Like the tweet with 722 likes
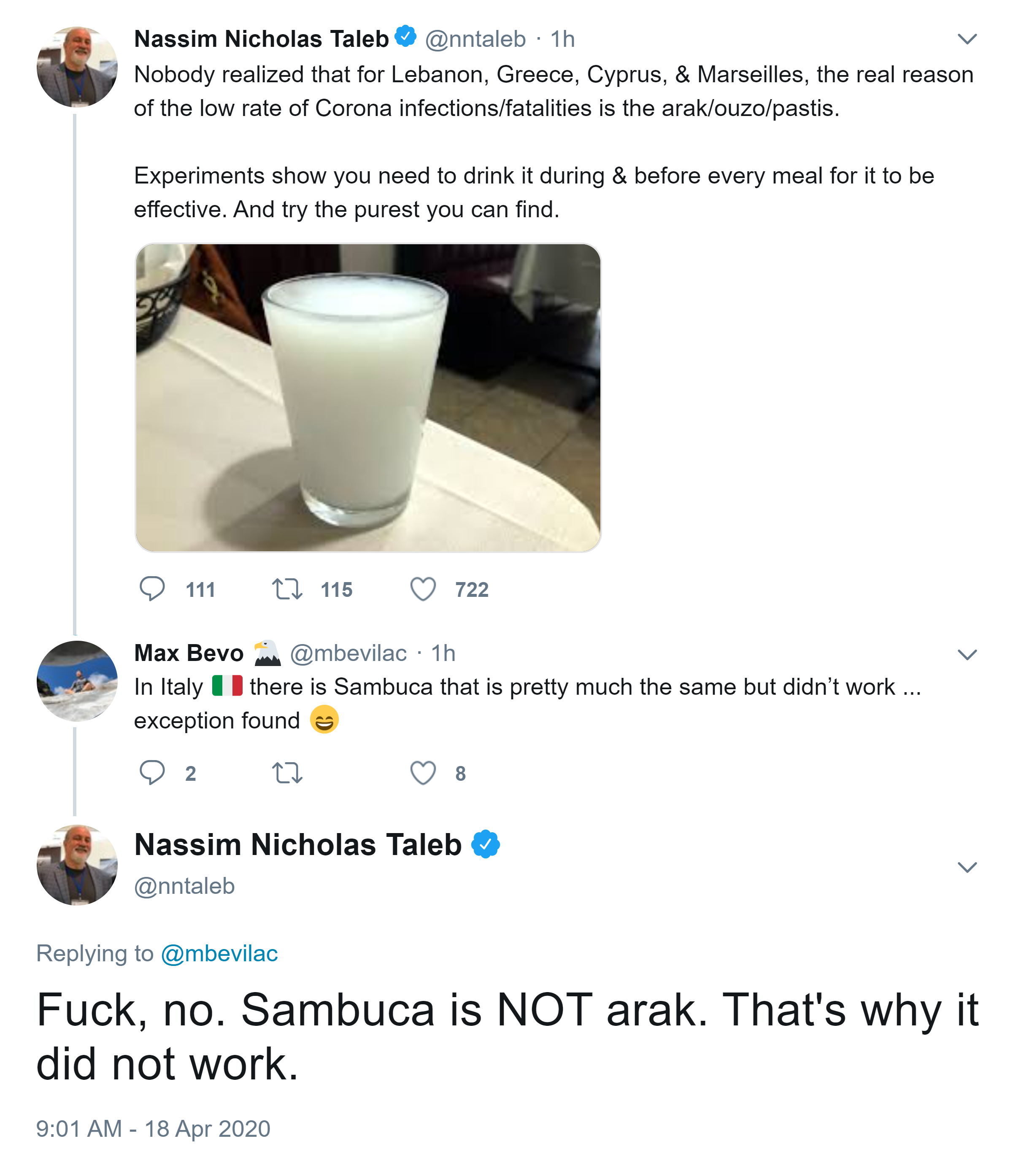This screenshot has width=1013, height=1176. click(423, 588)
